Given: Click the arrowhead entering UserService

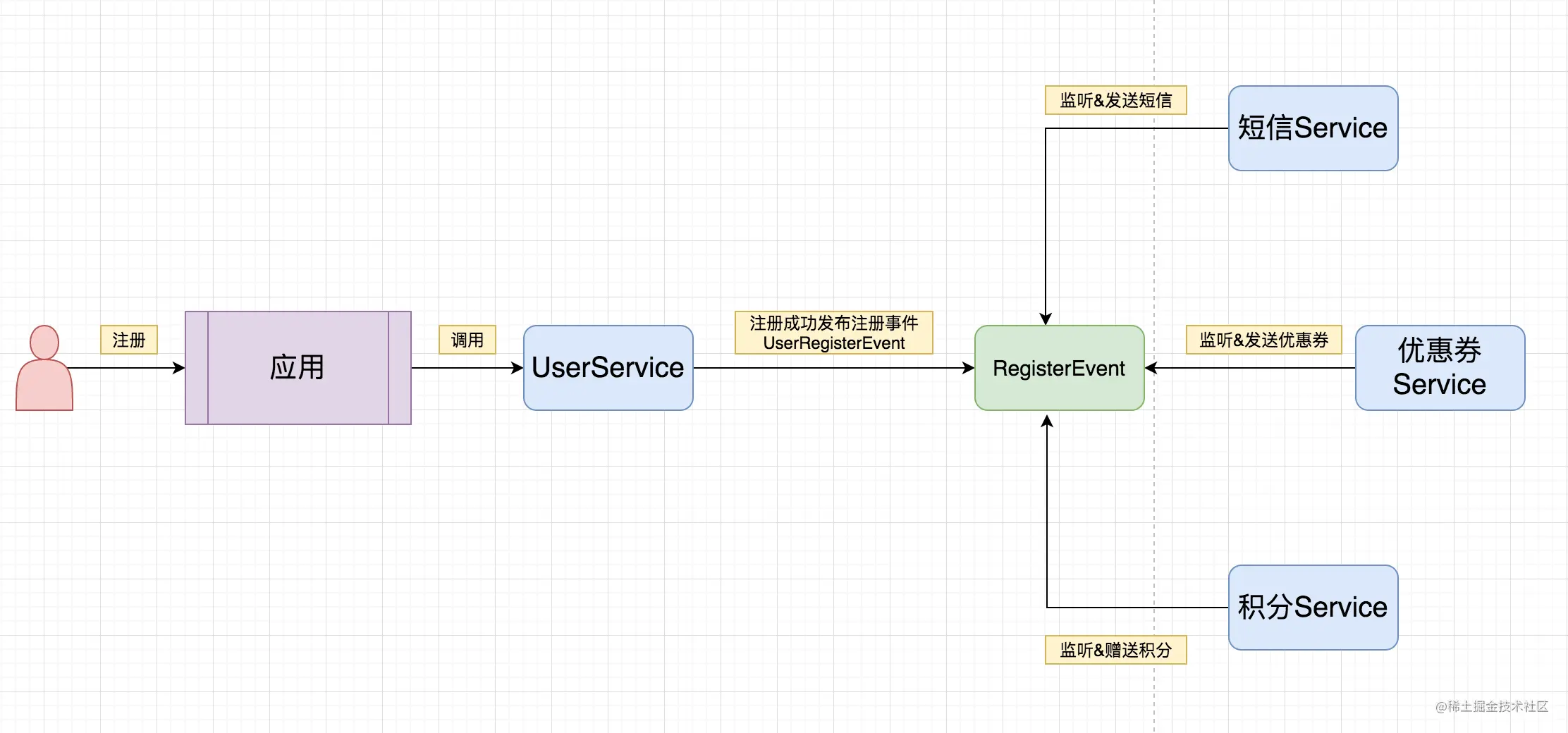Looking at the screenshot, I should click(517, 368).
